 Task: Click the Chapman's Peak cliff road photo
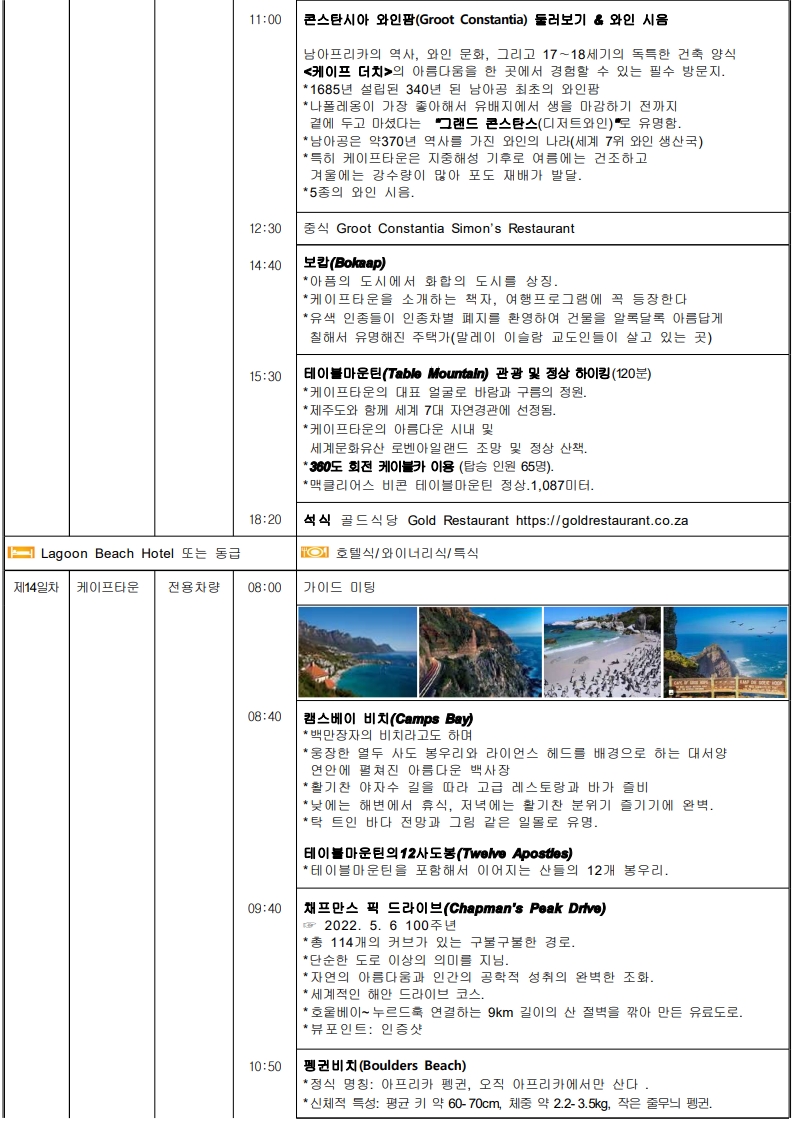click(x=479, y=651)
